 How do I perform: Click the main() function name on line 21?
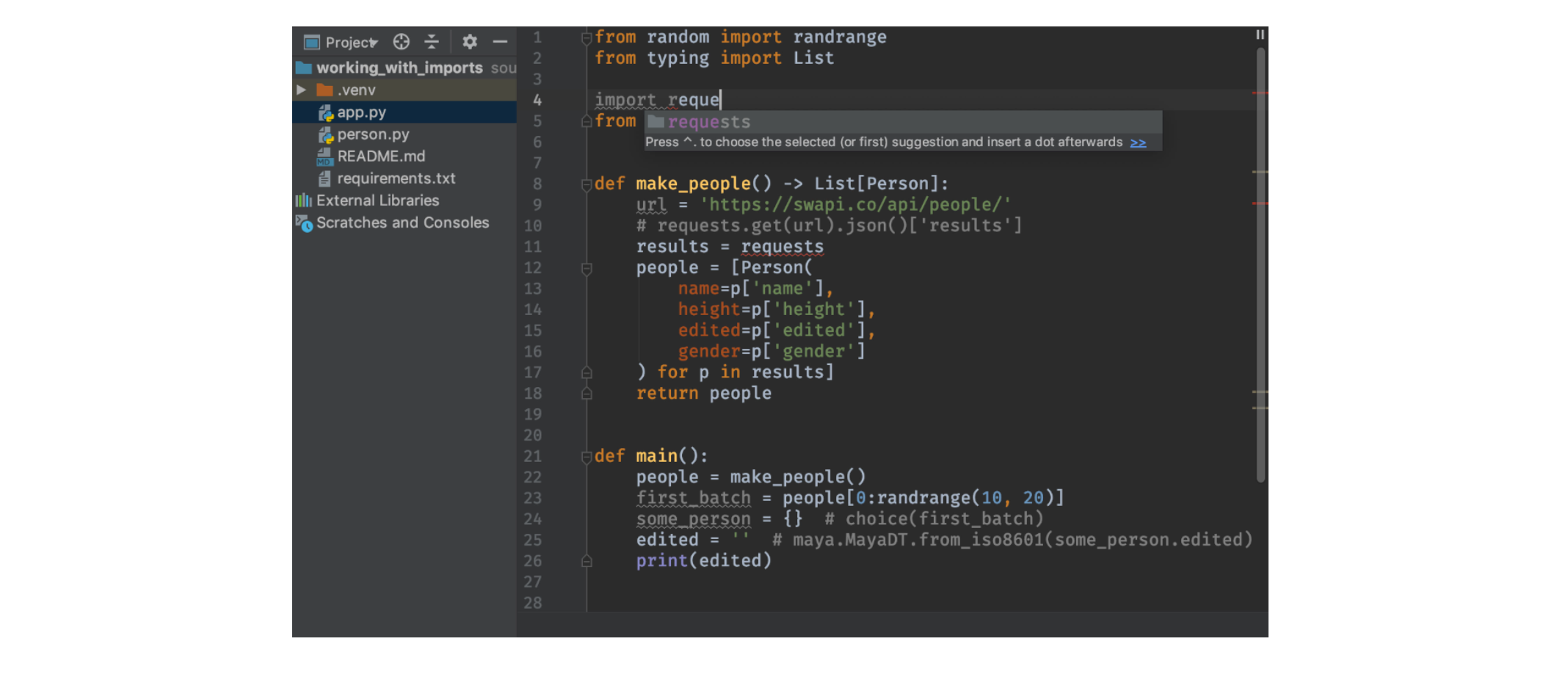point(656,456)
